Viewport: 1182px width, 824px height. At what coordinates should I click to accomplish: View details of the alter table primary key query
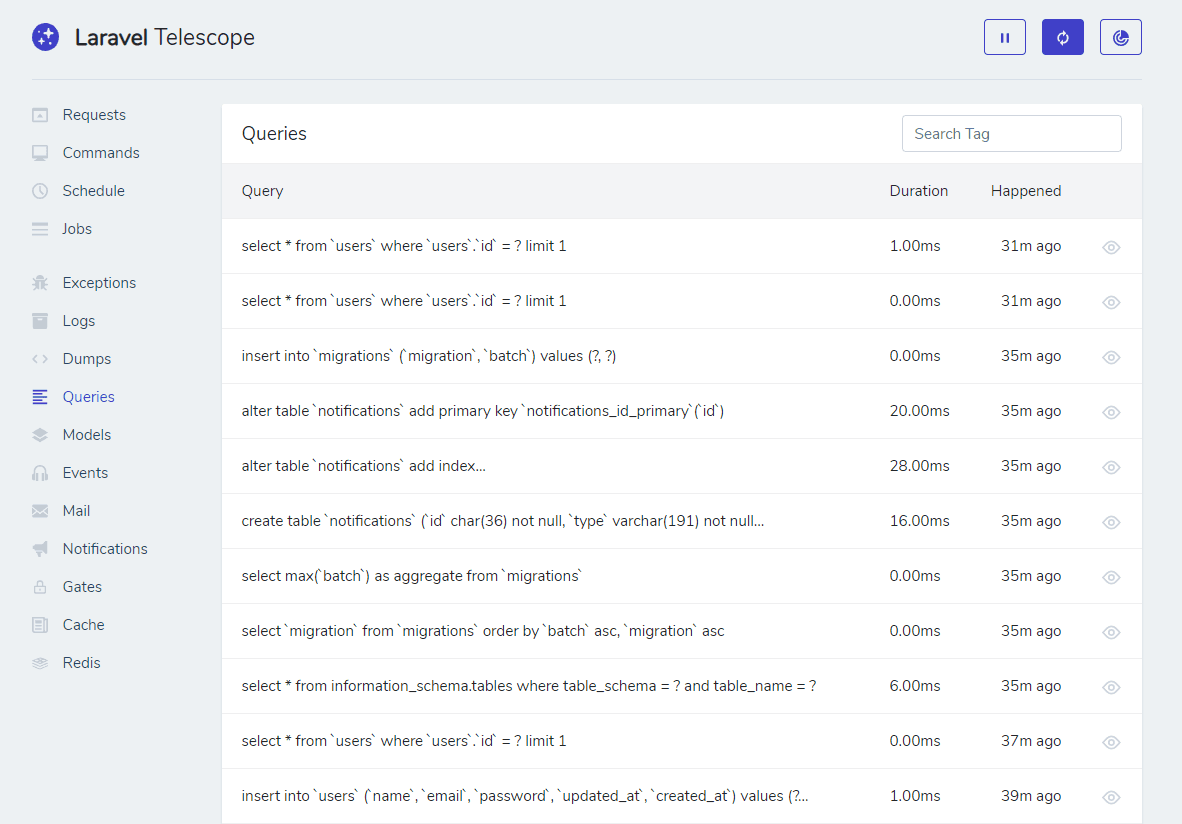tap(1111, 412)
